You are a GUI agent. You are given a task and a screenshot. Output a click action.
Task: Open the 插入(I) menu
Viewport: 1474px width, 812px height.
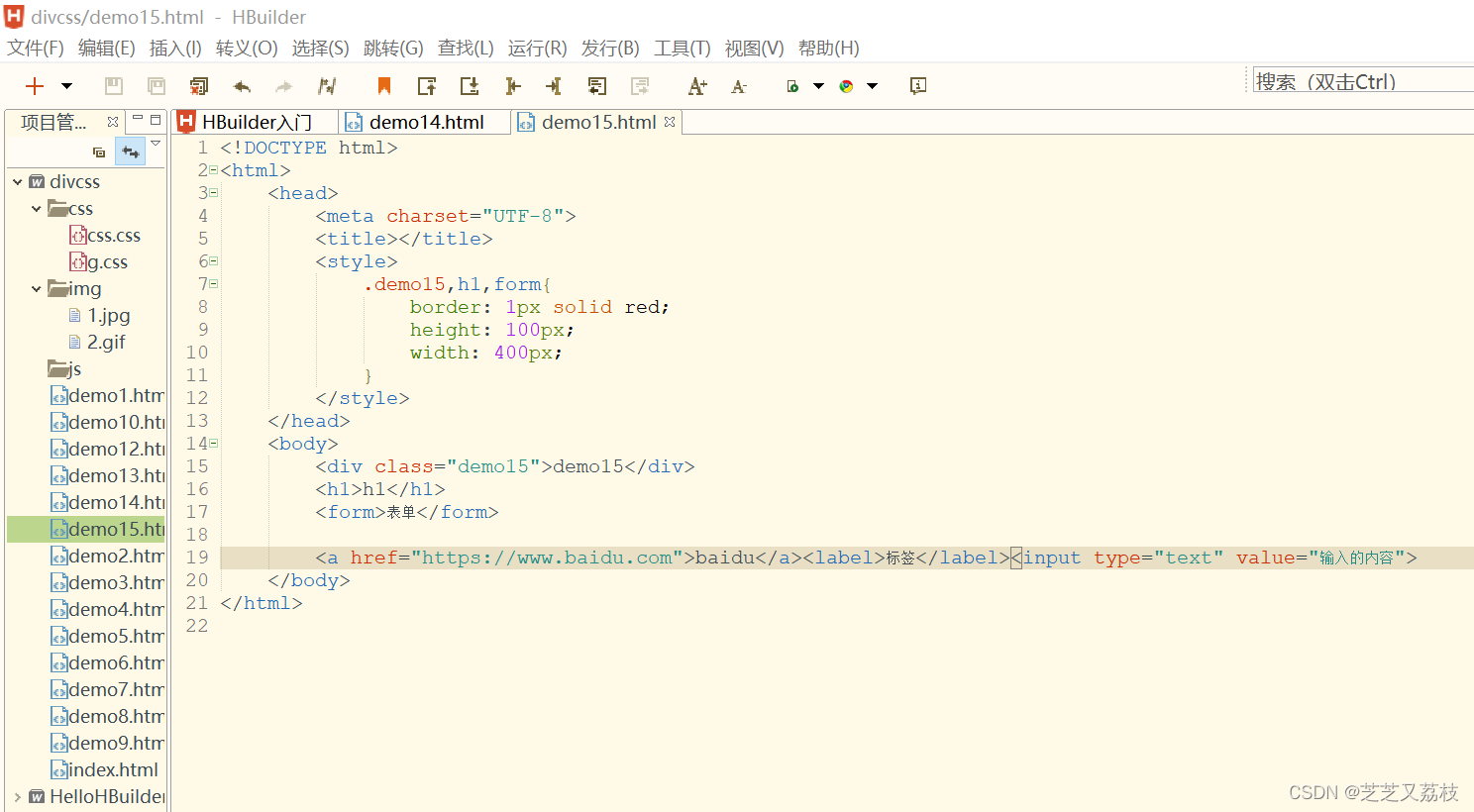(175, 49)
